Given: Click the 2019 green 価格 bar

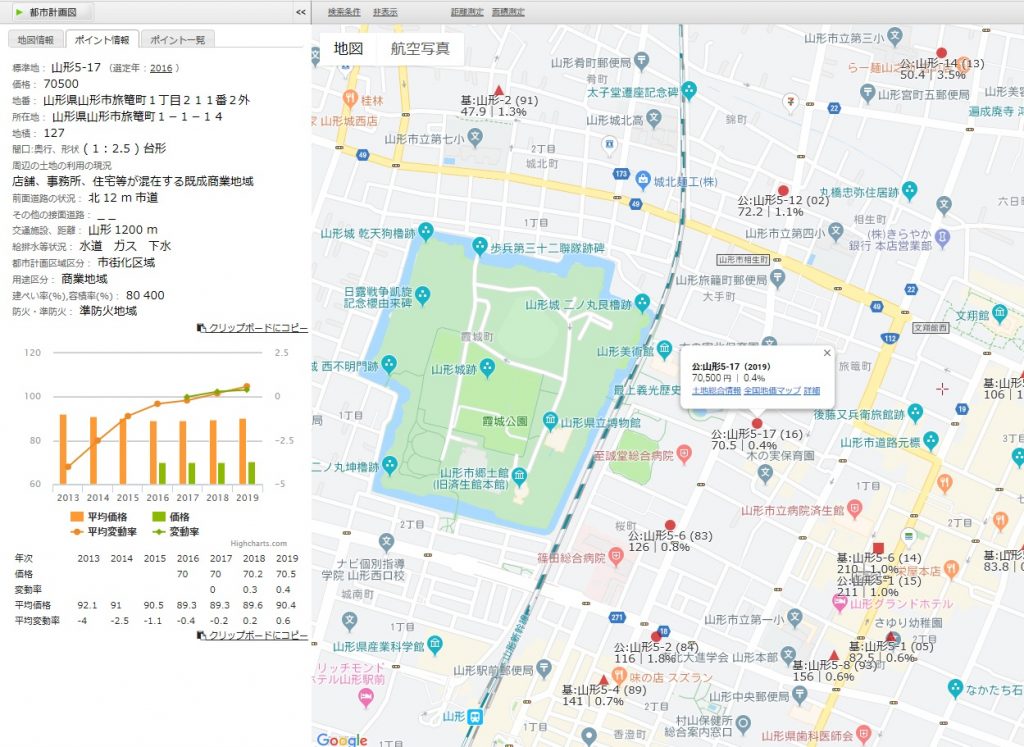Looking at the screenshot, I should point(251,473).
